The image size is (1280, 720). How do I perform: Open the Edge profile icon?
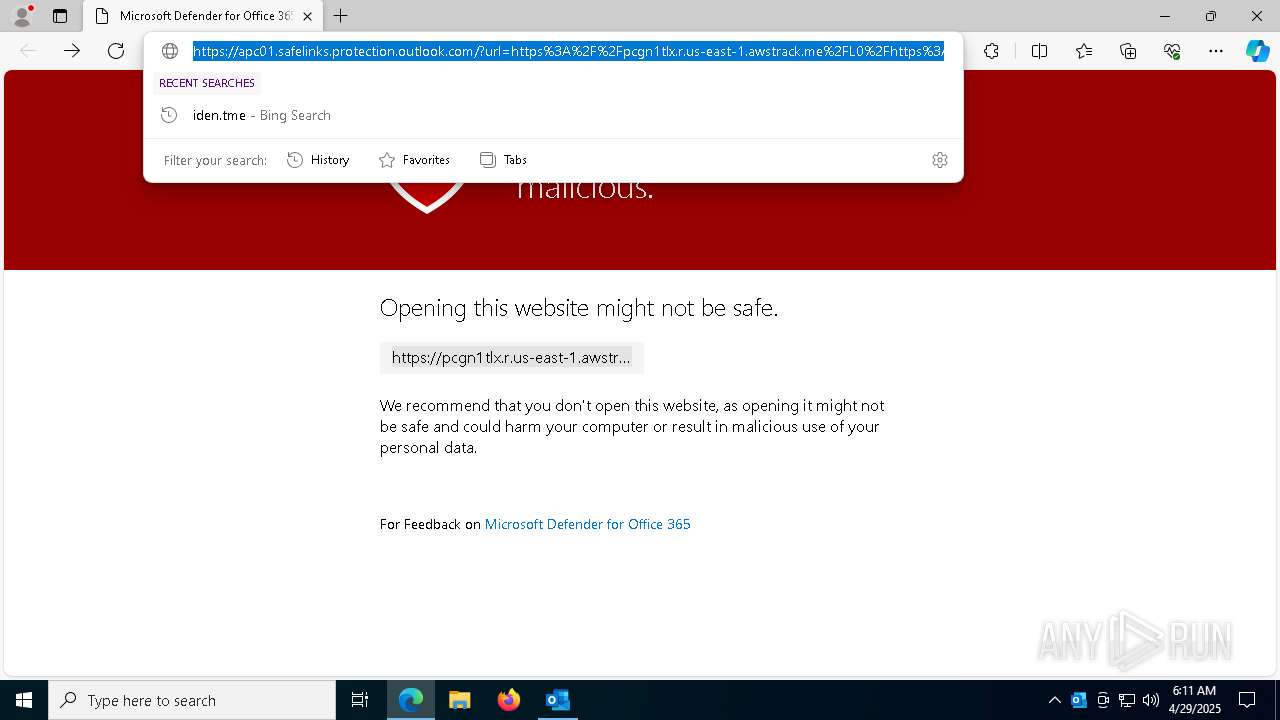[x=22, y=16]
